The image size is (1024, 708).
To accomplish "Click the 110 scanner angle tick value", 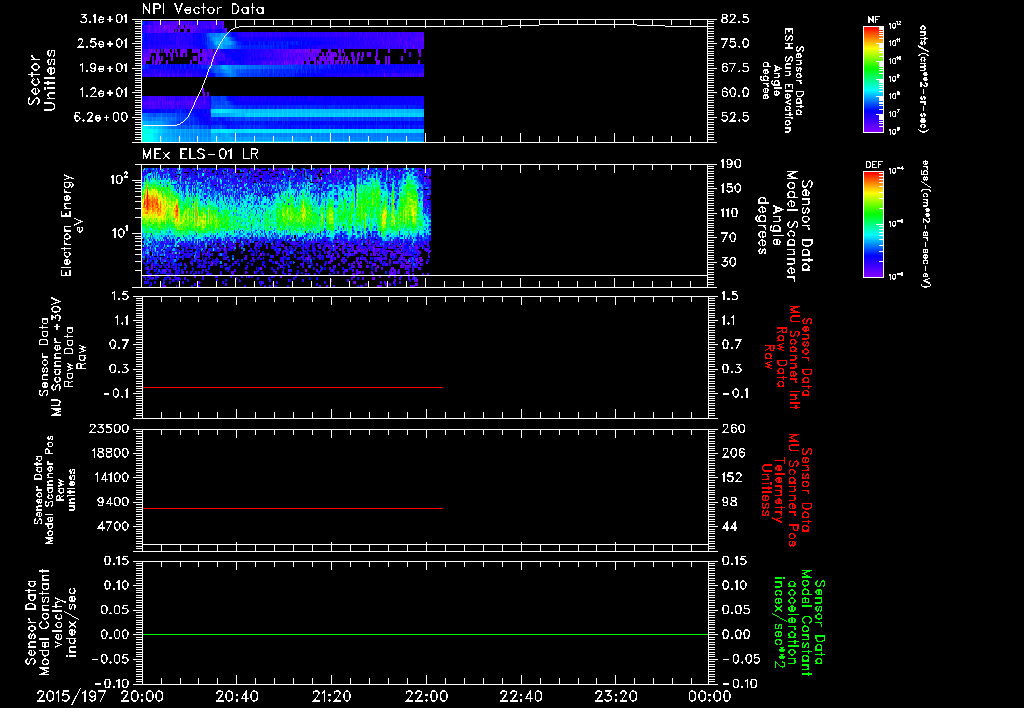I will (731, 213).
